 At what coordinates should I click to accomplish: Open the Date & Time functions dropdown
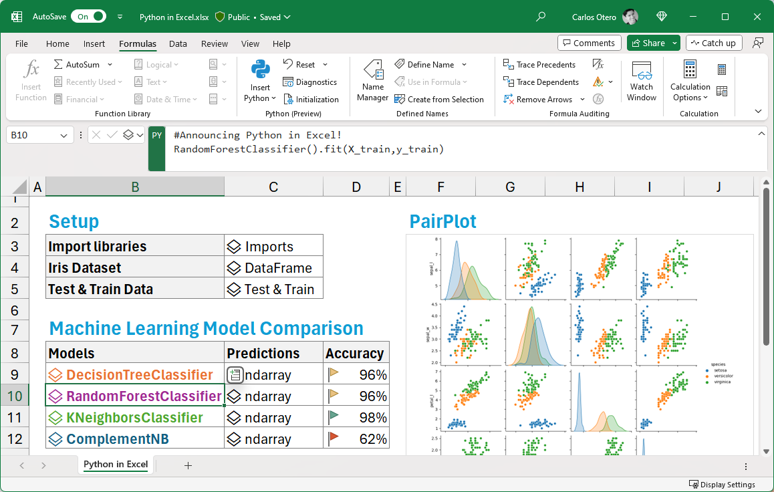point(165,99)
